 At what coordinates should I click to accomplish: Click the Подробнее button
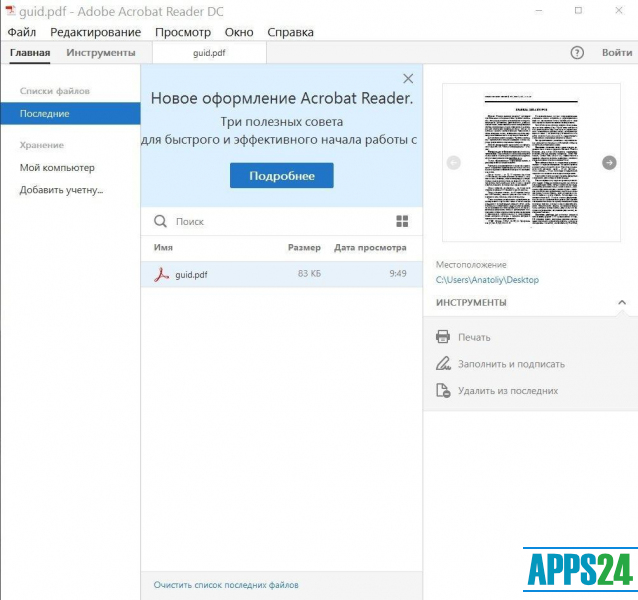(282, 176)
